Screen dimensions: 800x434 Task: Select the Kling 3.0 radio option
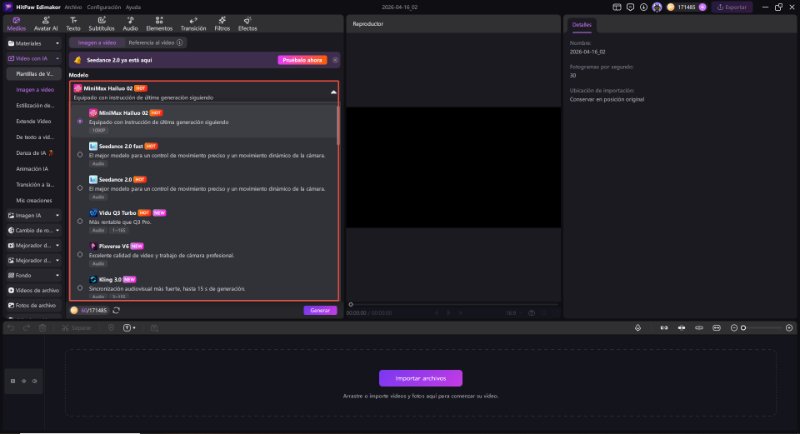pos(80,288)
